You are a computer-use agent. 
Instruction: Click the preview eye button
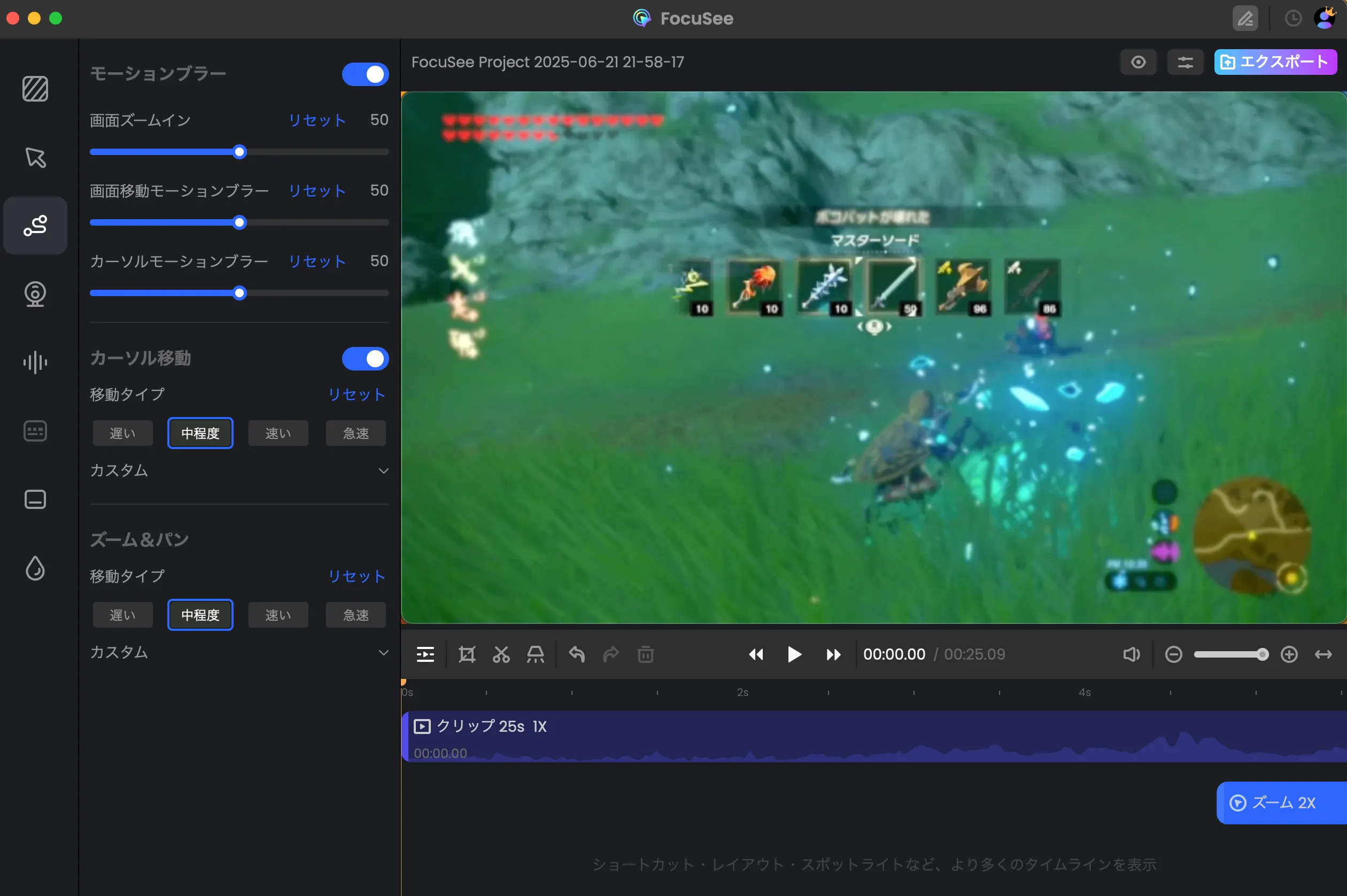pos(1139,61)
